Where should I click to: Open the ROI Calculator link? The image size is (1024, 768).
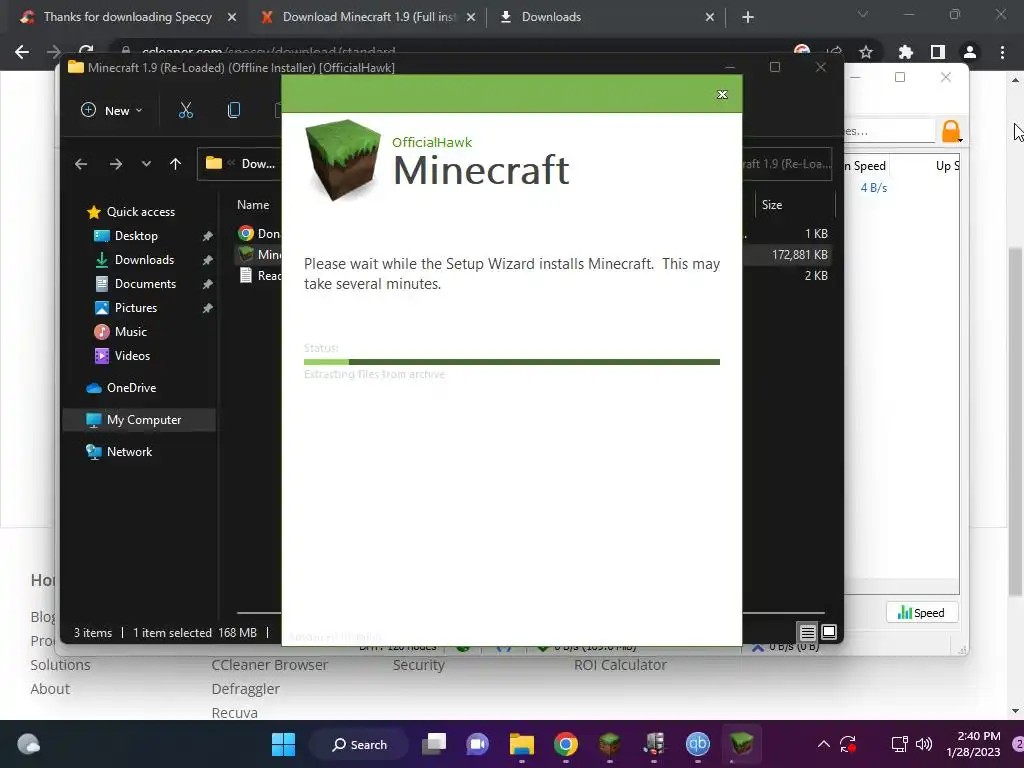pos(620,665)
